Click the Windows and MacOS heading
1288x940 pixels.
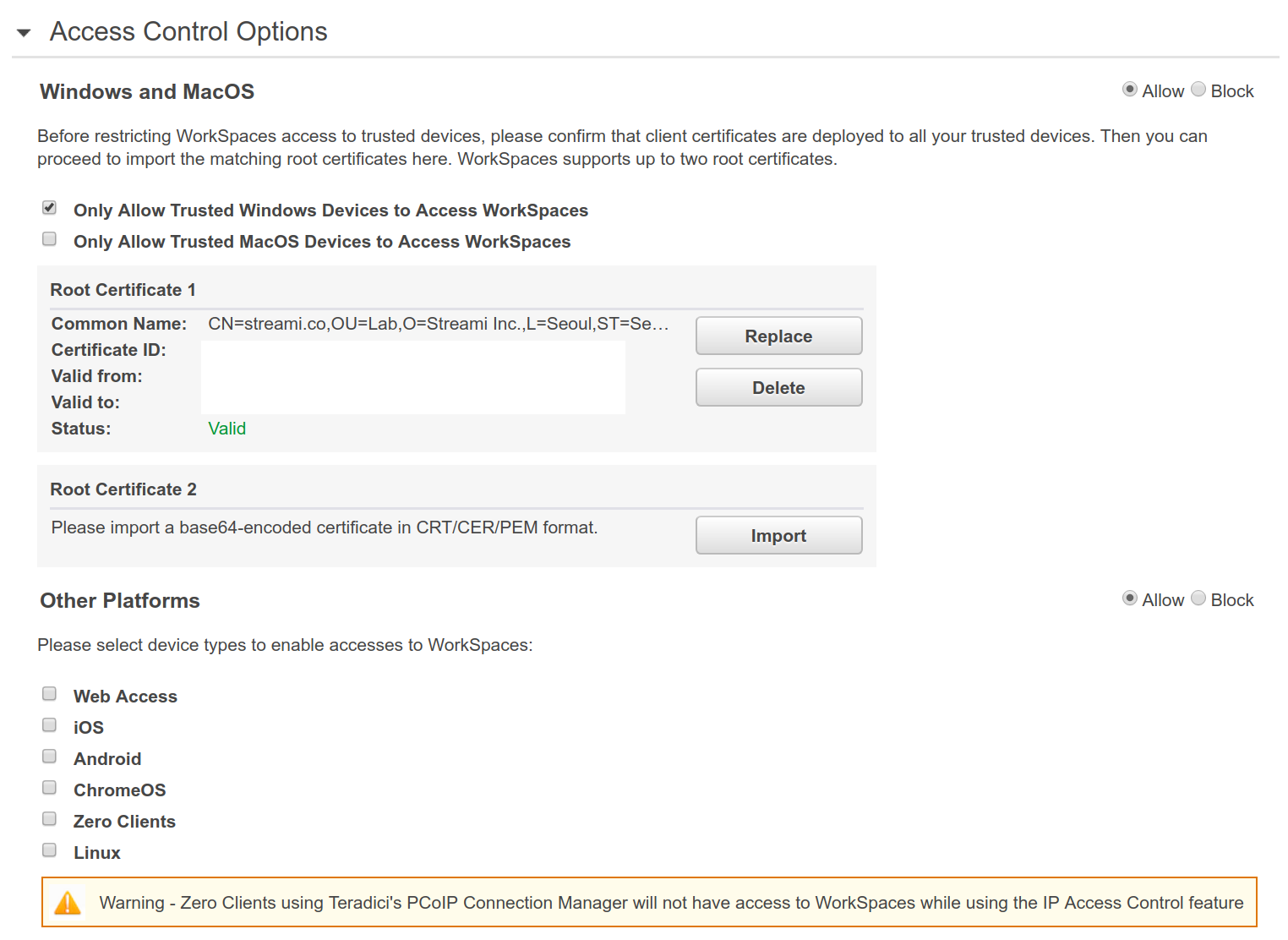click(x=147, y=91)
